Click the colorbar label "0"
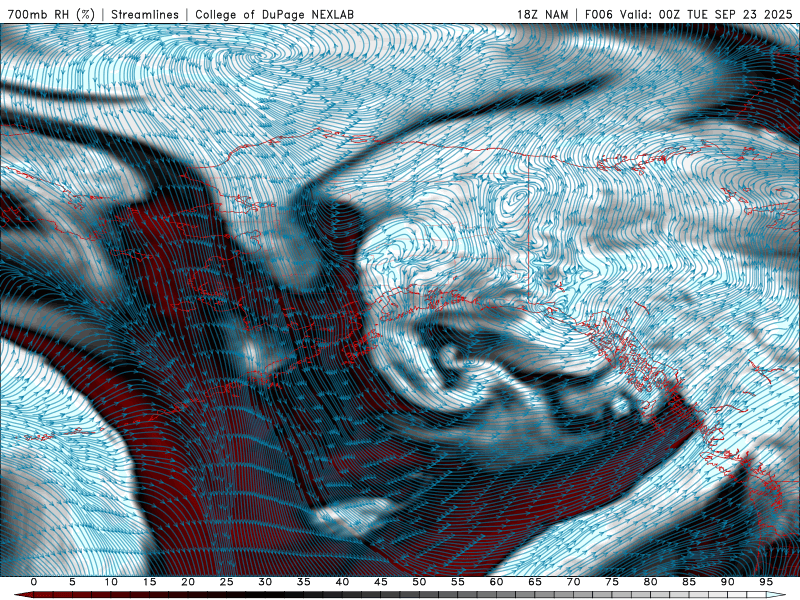The width and height of the screenshot is (800, 600). [x=34, y=582]
